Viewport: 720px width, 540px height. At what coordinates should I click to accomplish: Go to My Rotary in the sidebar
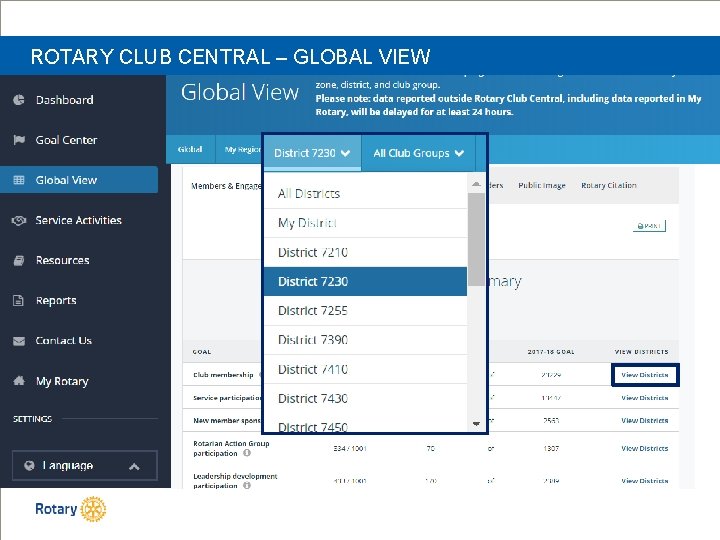pos(62,381)
